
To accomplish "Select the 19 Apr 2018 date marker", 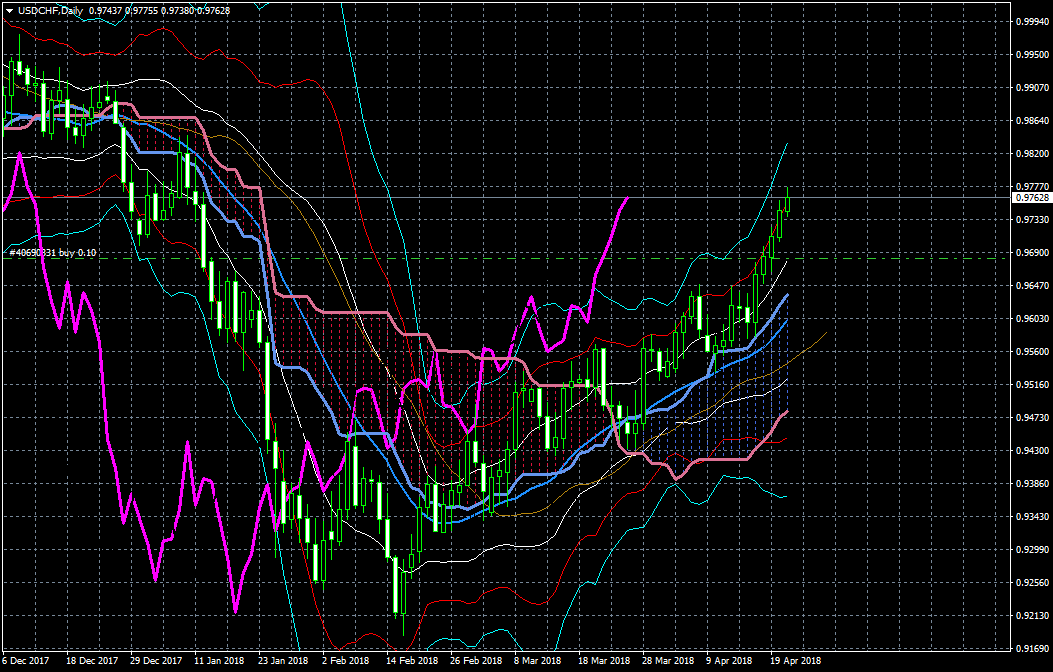I will [x=796, y=661].
